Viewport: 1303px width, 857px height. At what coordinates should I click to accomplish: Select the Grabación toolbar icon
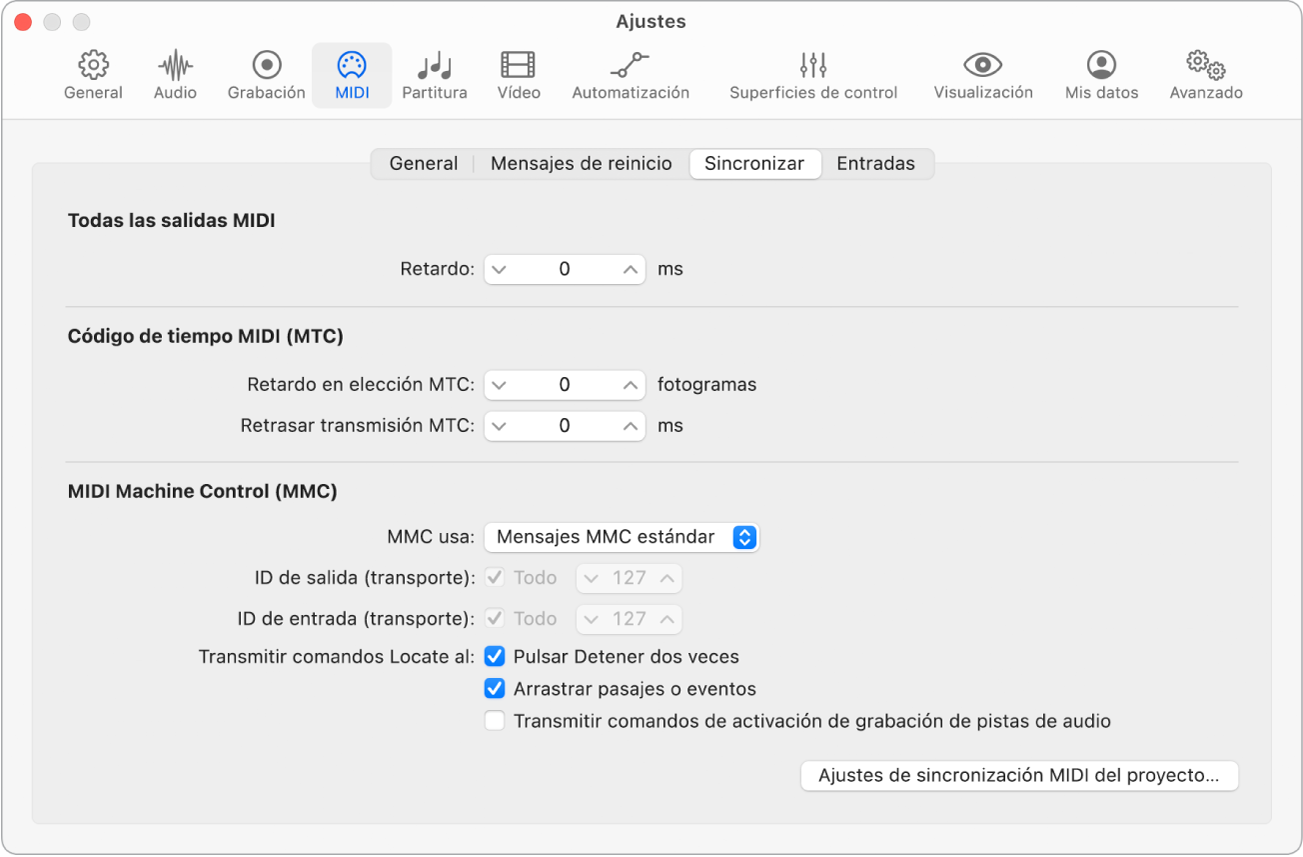266,76
